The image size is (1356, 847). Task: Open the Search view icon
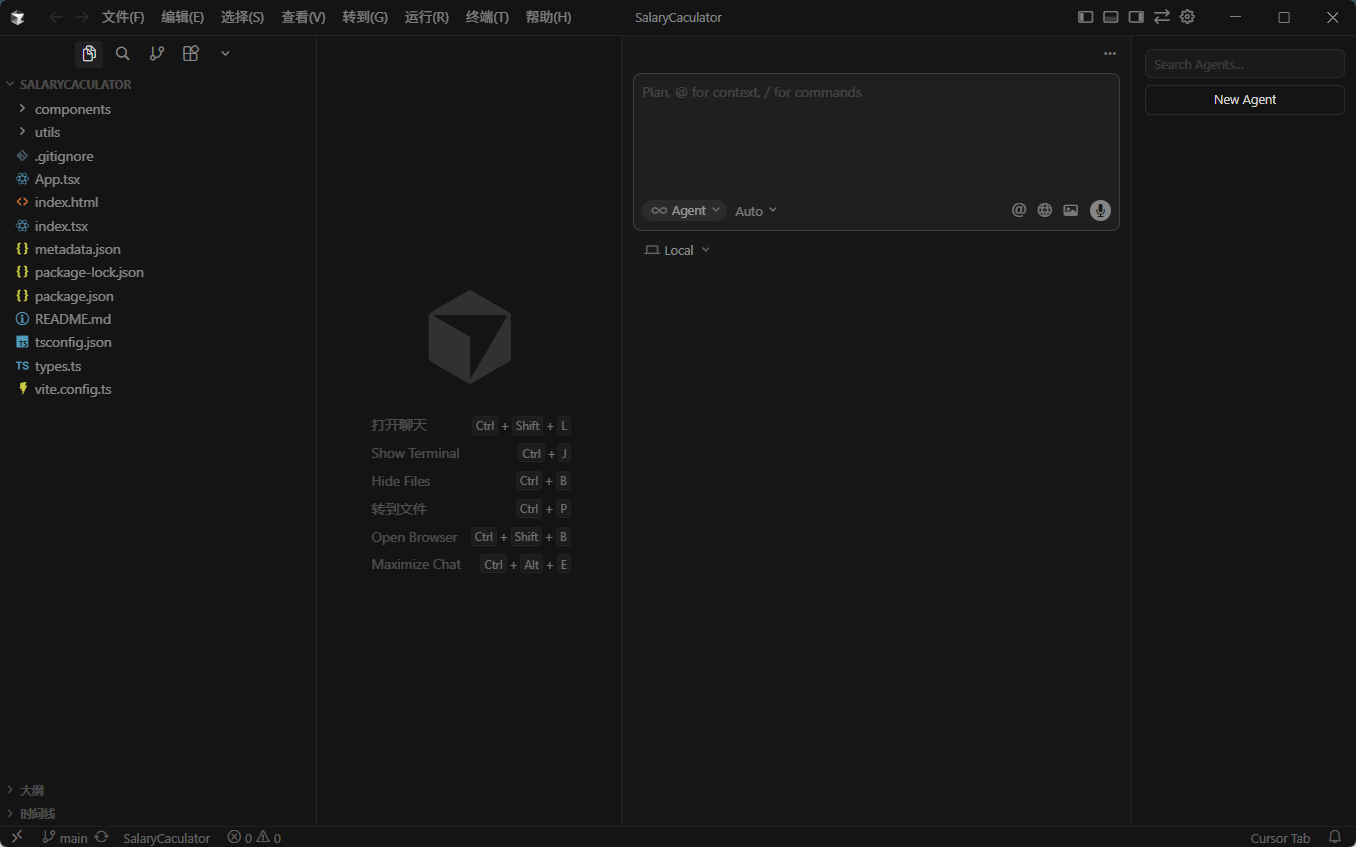point(122,54)
